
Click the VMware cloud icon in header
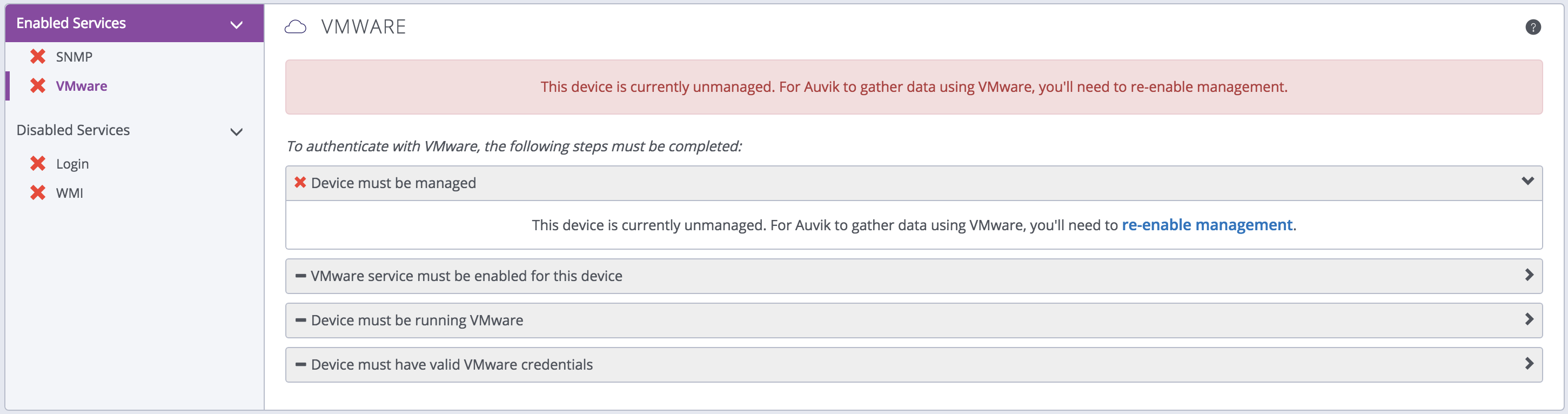pos(296,28)
